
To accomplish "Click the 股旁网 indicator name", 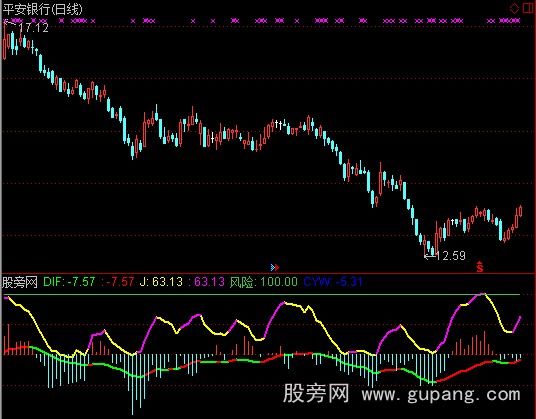I will [19, 282].
